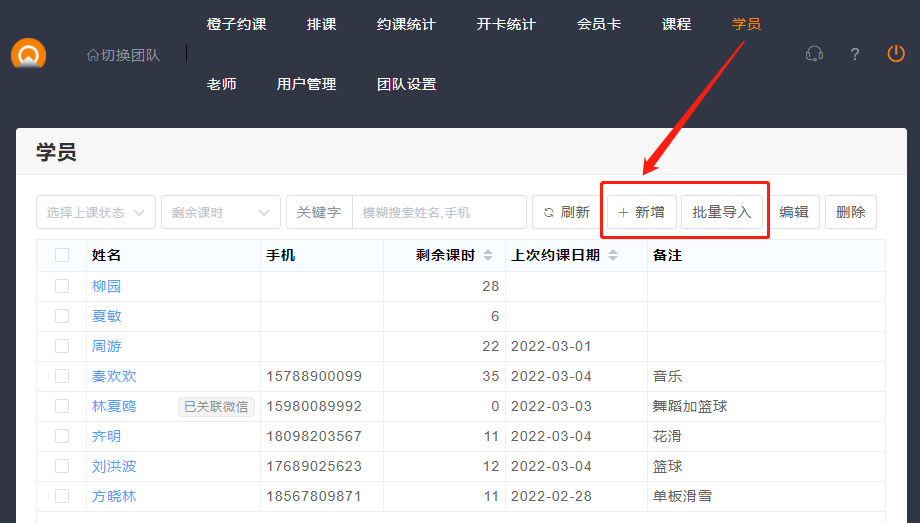Focus the keyword search input field
Image resolution: width=920 pixels, height=523 pixels.
click(x=439, y=212)
